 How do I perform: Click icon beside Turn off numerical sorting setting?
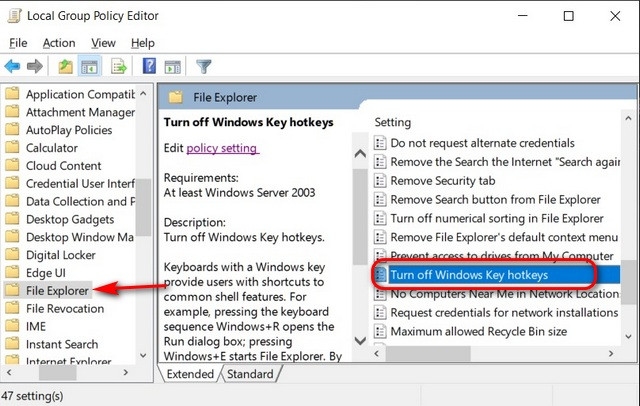pos(380,218)
